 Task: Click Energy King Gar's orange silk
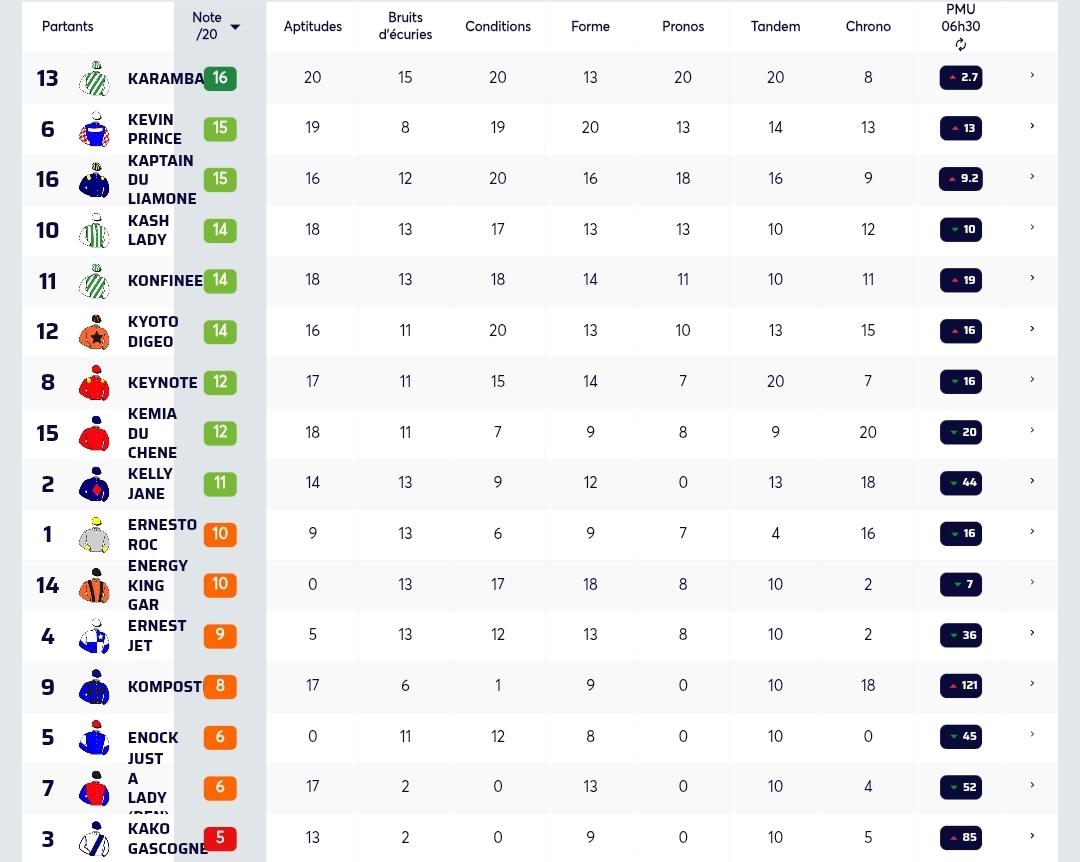95,585
